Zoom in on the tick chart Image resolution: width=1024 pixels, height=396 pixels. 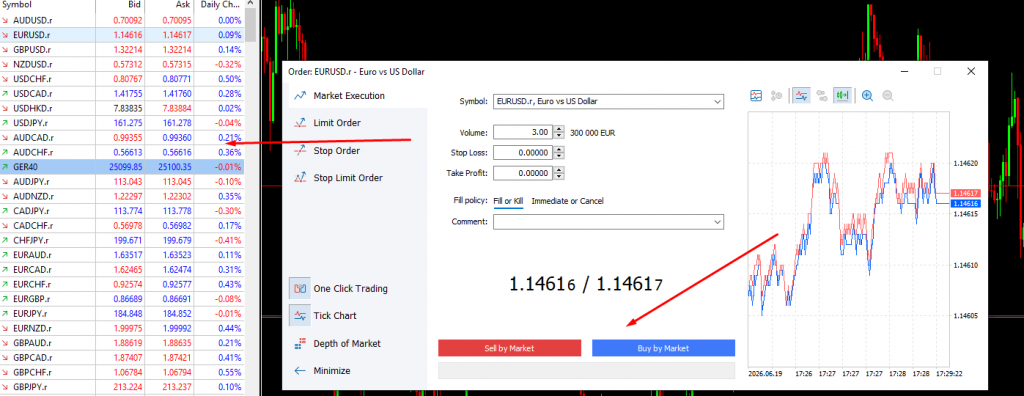point(867,95)
